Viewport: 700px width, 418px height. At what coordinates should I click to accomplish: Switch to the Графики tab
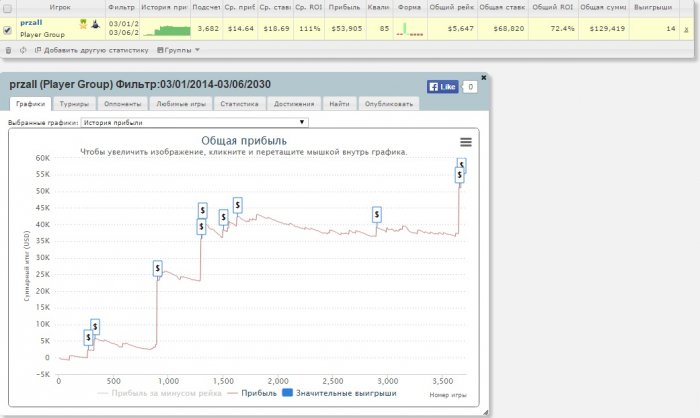pos(30,104)
